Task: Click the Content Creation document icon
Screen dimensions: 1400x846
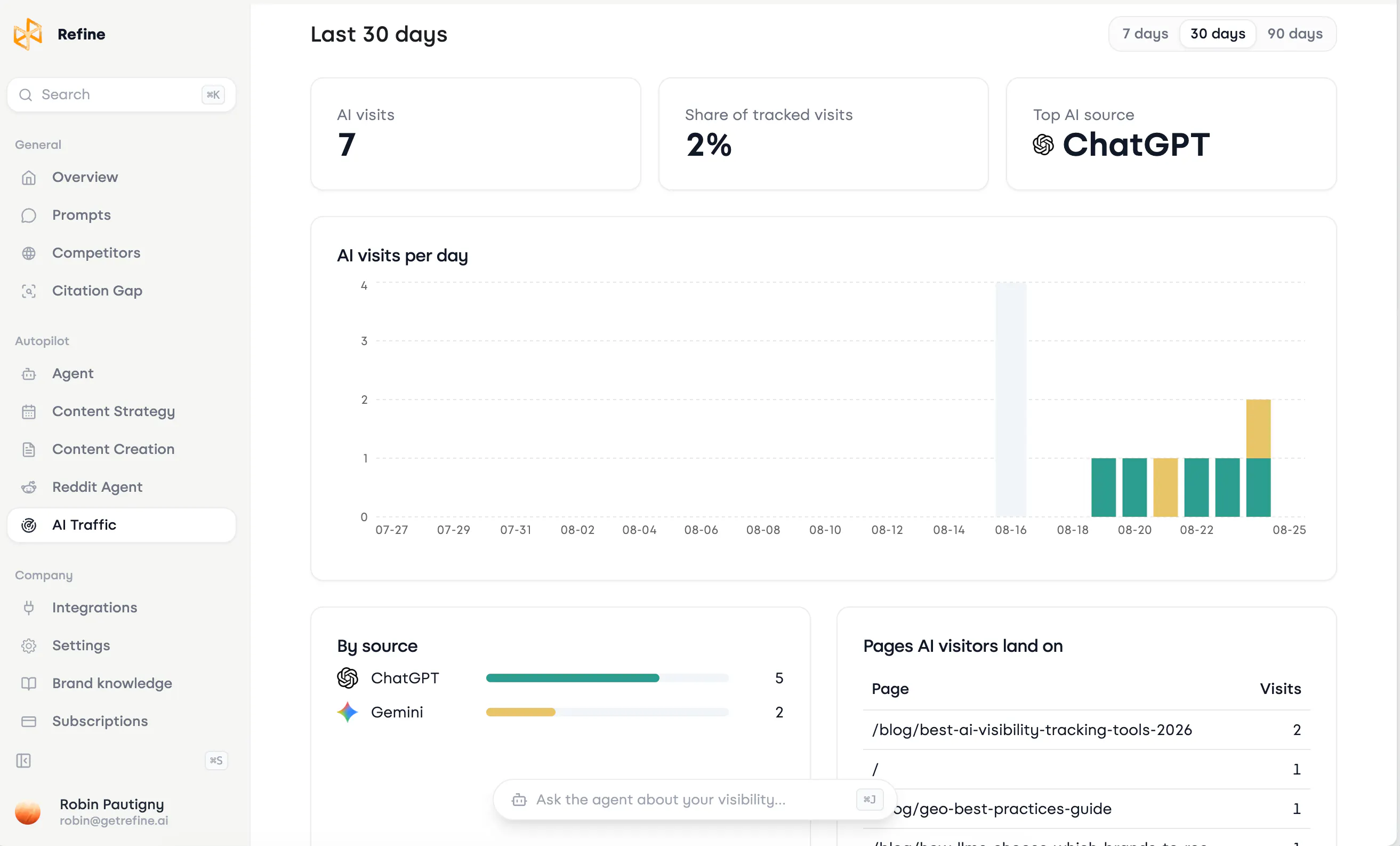Action: [x=28, y=450]
